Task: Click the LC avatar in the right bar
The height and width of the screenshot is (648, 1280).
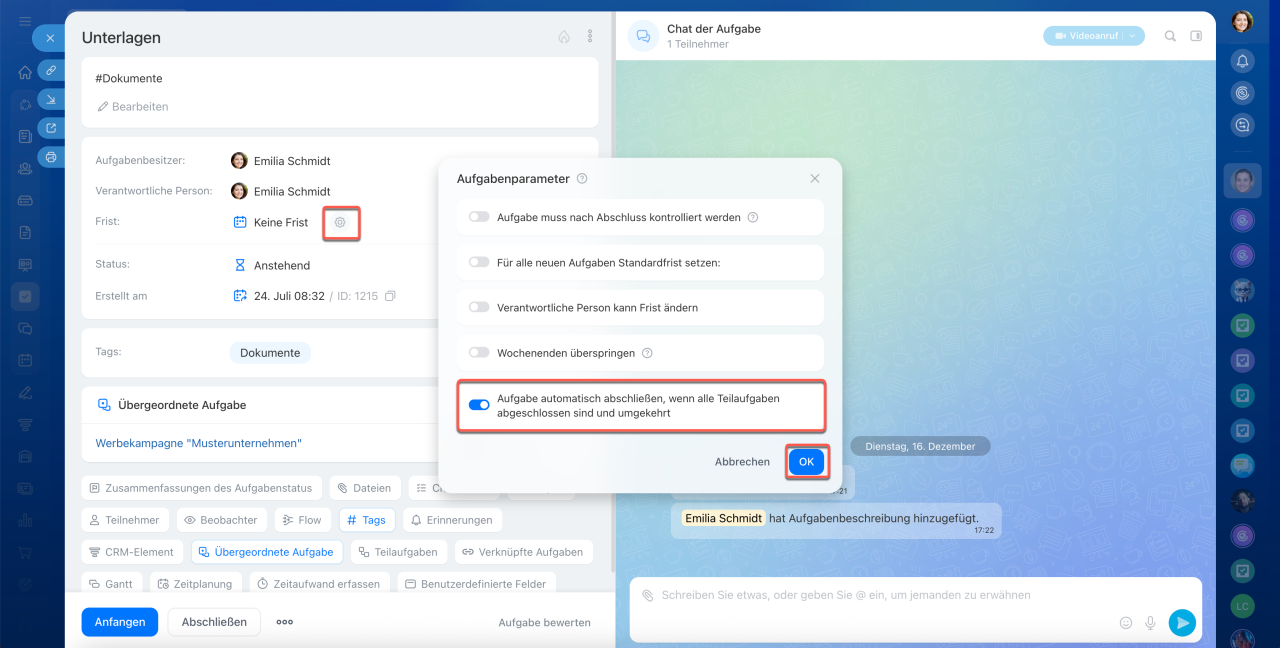Action: pyautogui.click(x=1242, y=606)
